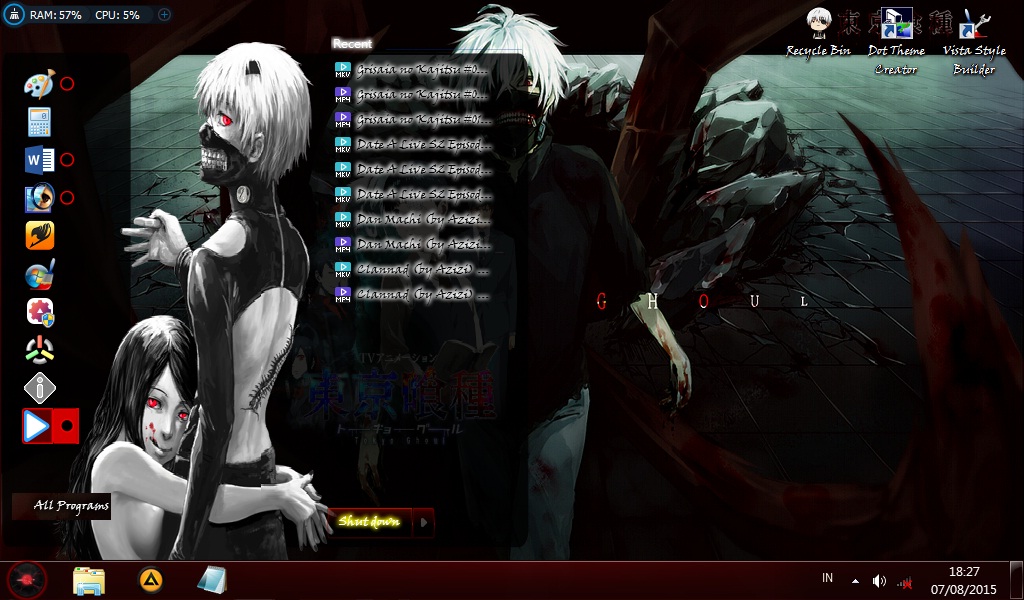The image size is (1024, 600).
Task: Open the clock showing 18:27
Action: (964, 580)
